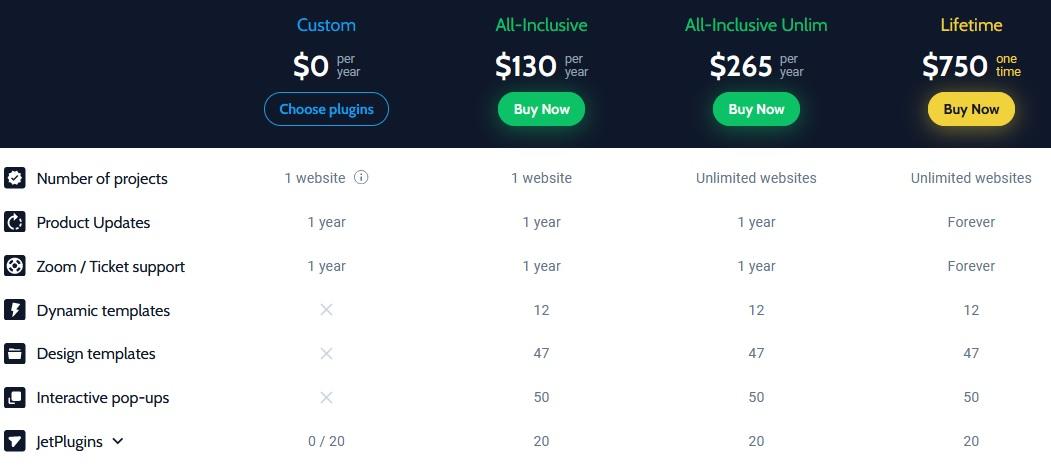Click the JetPlugins row label
The image size is (1051, 473).
pyautogui.click(x=70, y=441)
